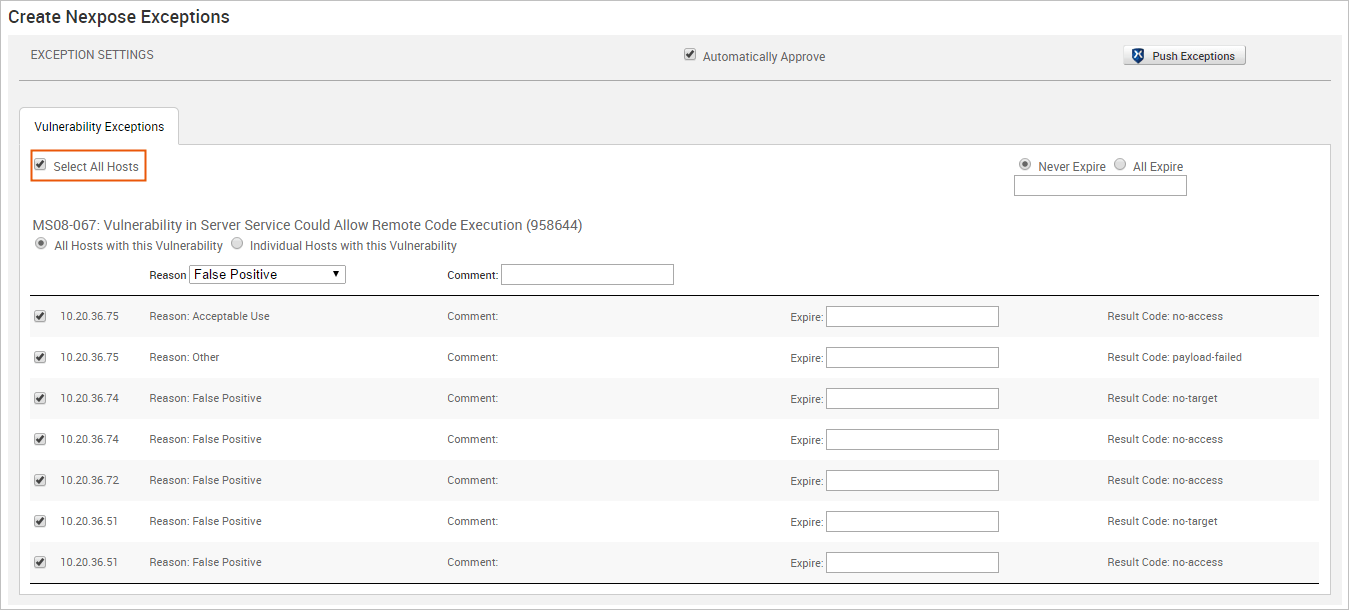Toggle checkbox for 10.20.36.75 payload-failed row
This screenshot has height=610, width=1349.
40,357
